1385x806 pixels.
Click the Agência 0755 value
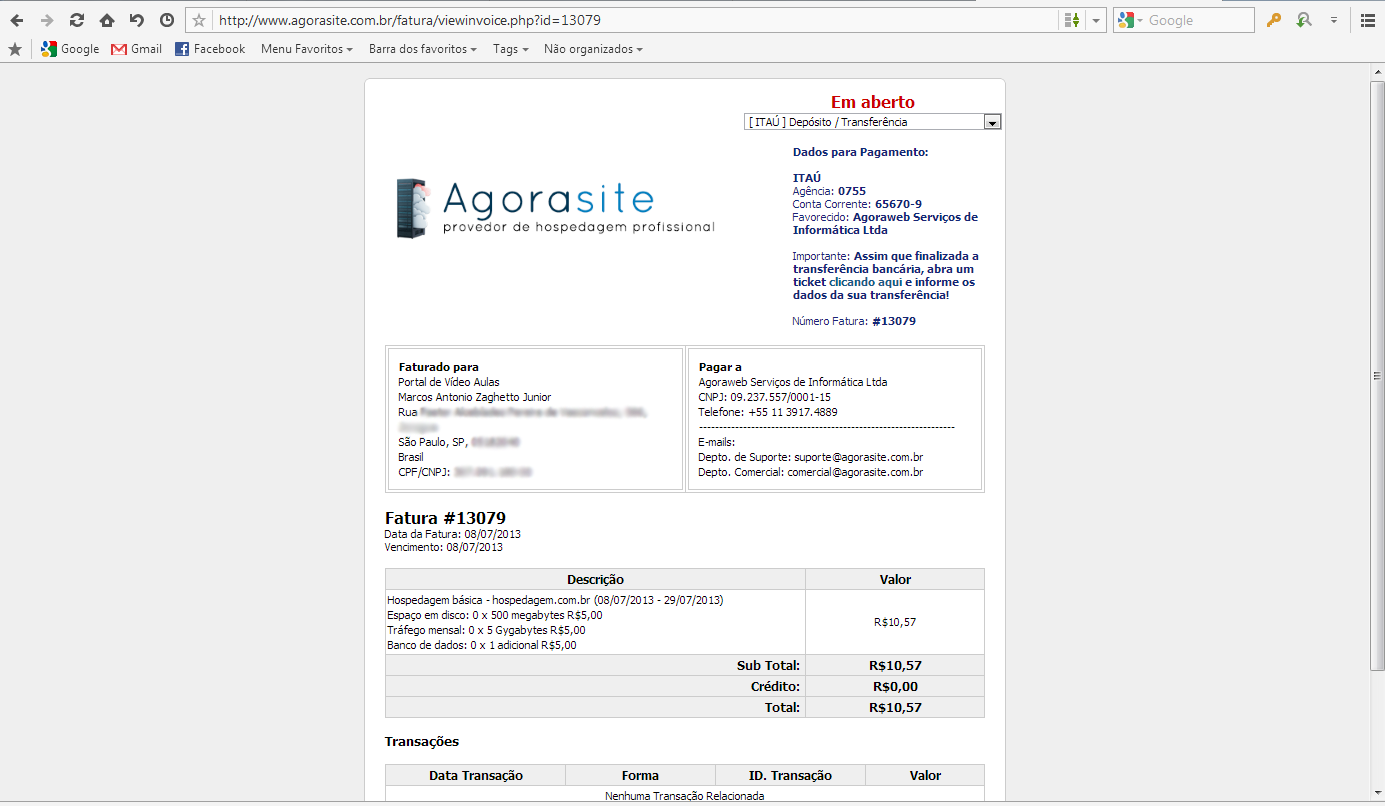coord(852,191)
